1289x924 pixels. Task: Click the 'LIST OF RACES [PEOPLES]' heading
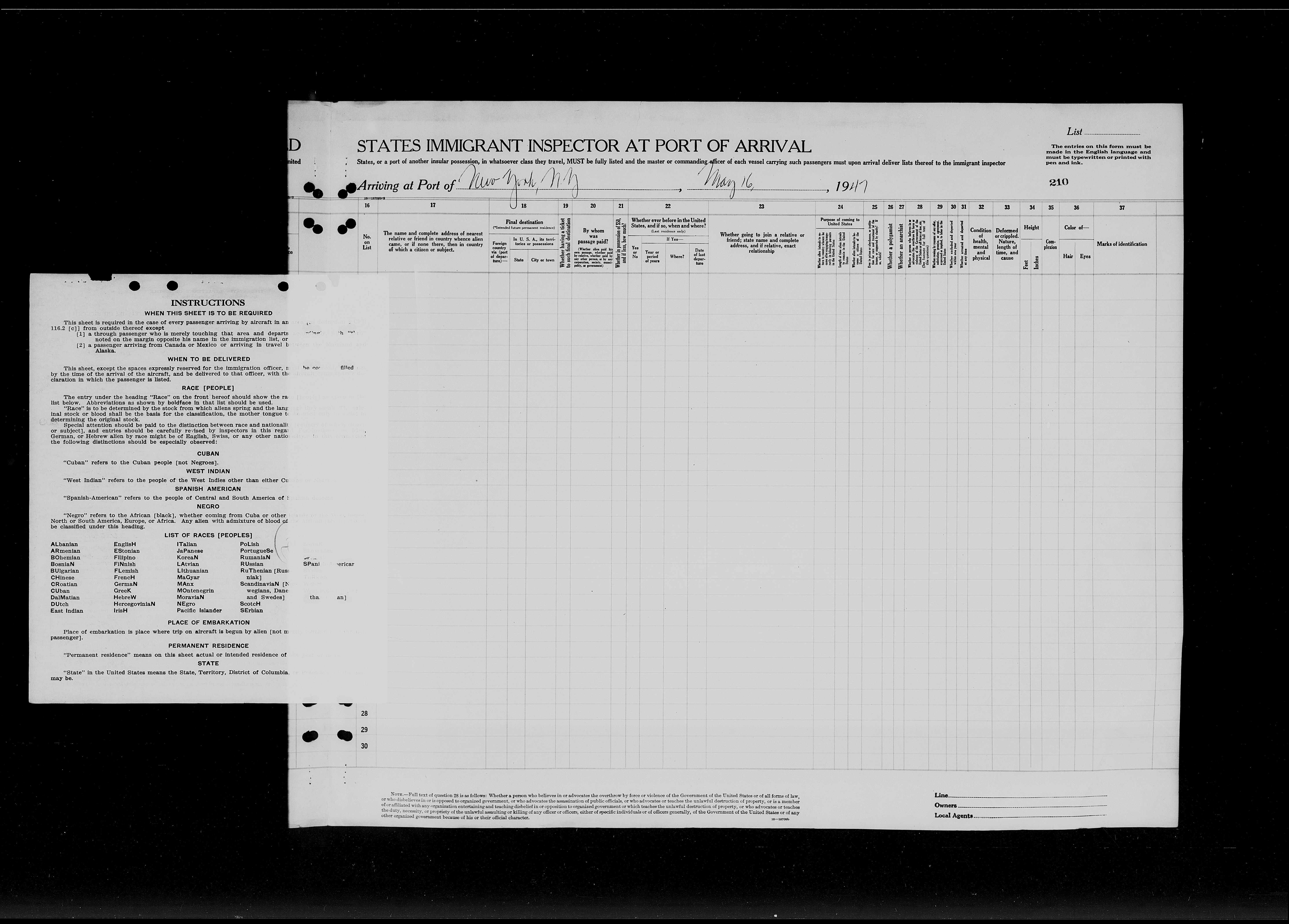click(208, 535)
